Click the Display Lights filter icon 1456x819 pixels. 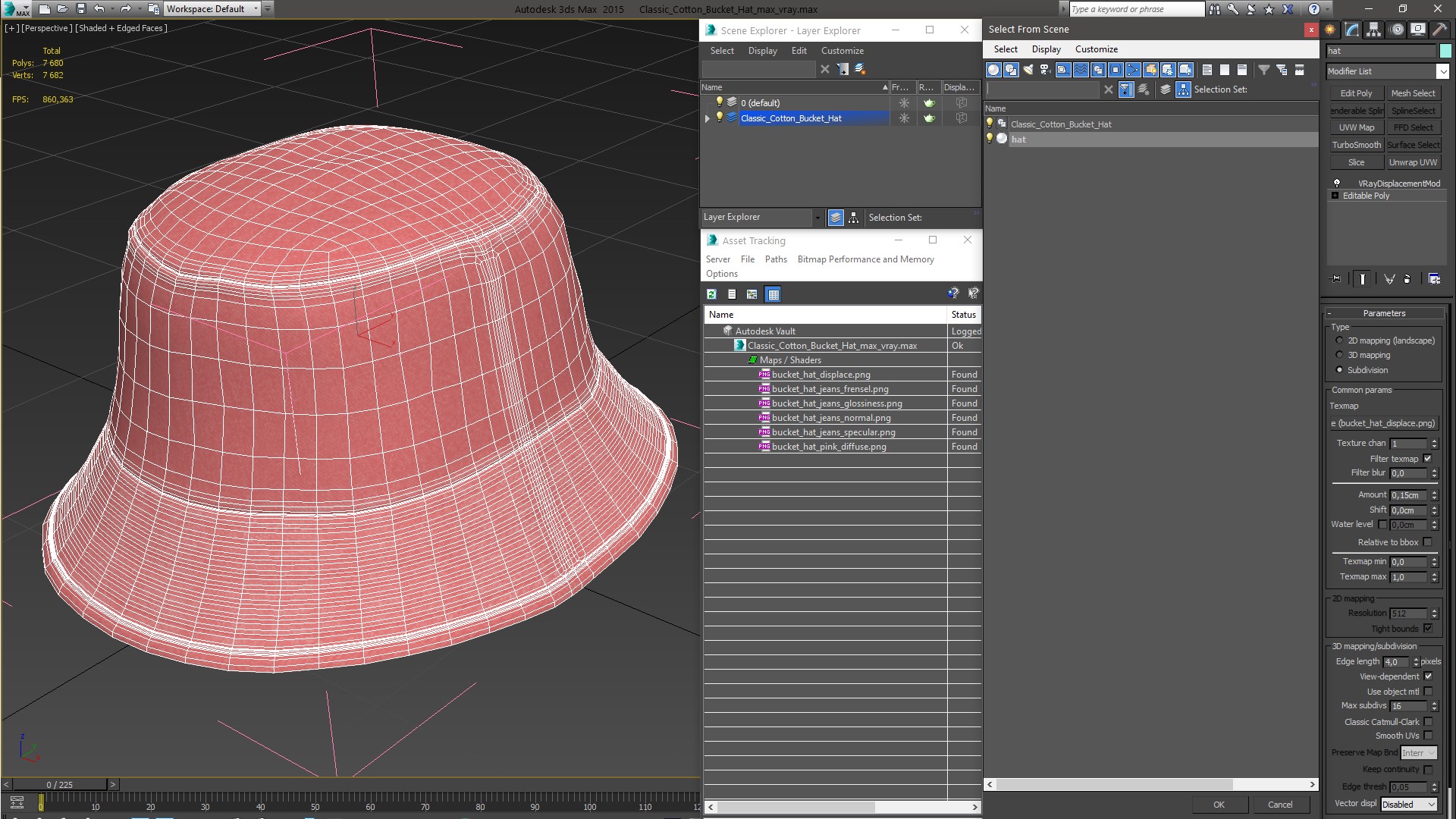point(1028,70)
